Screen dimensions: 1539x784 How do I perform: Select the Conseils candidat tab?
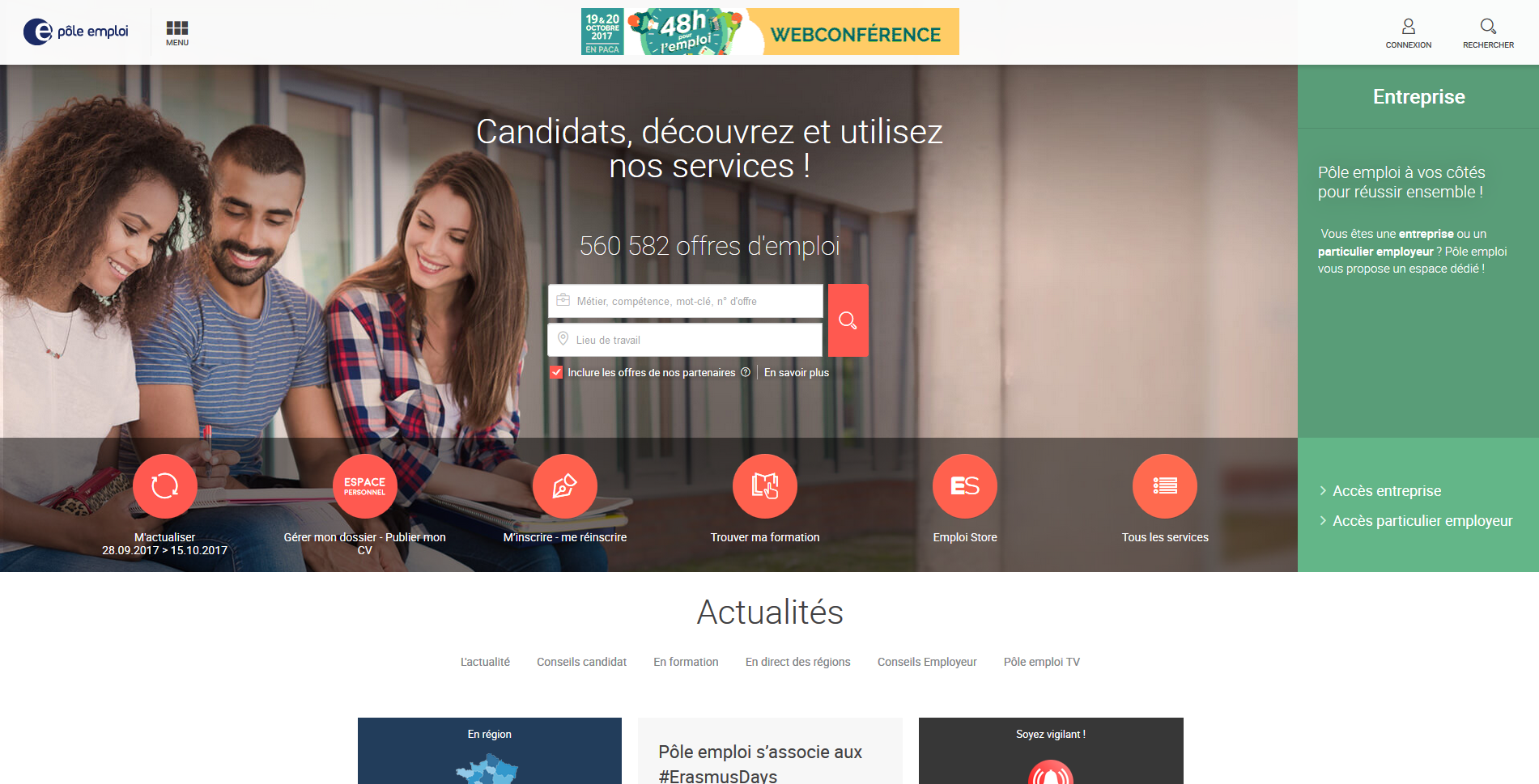tap(581, 662)
